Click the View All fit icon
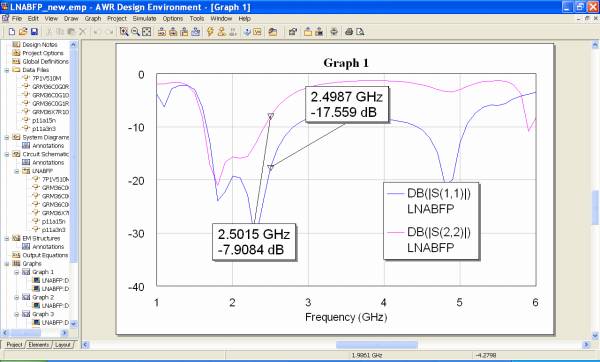 [147, 32]
